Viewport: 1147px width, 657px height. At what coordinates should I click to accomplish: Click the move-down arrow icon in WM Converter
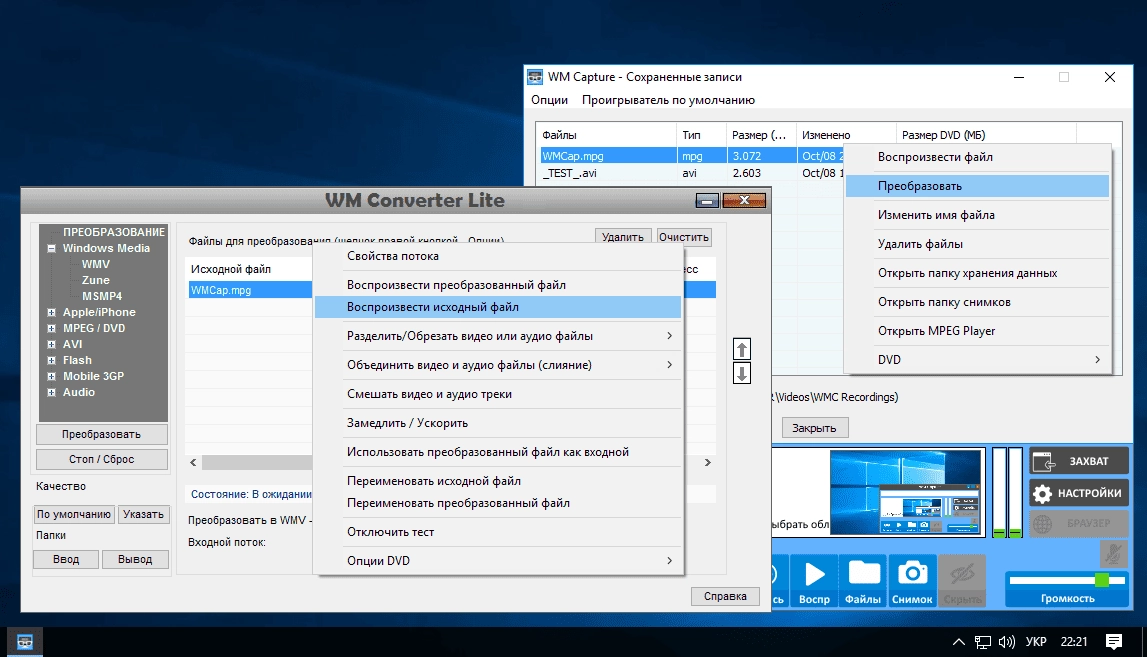tap(742, 374)
